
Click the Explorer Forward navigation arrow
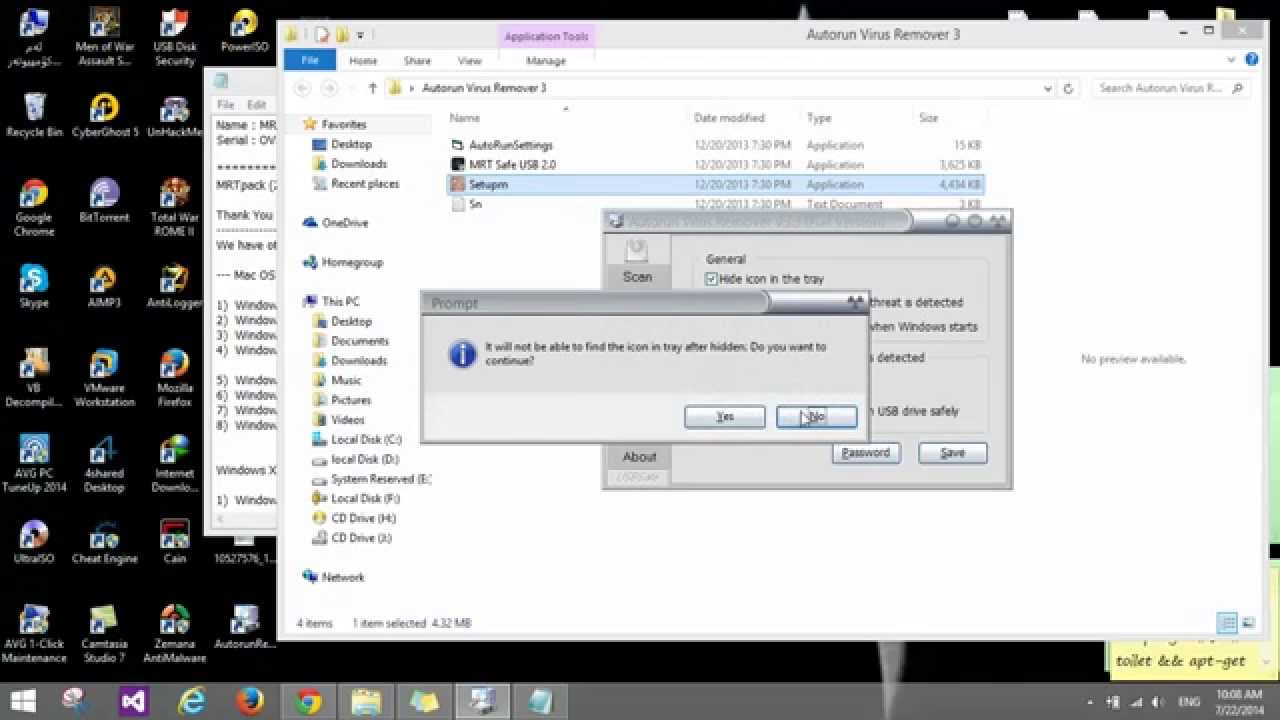click(x=330, y=88)
